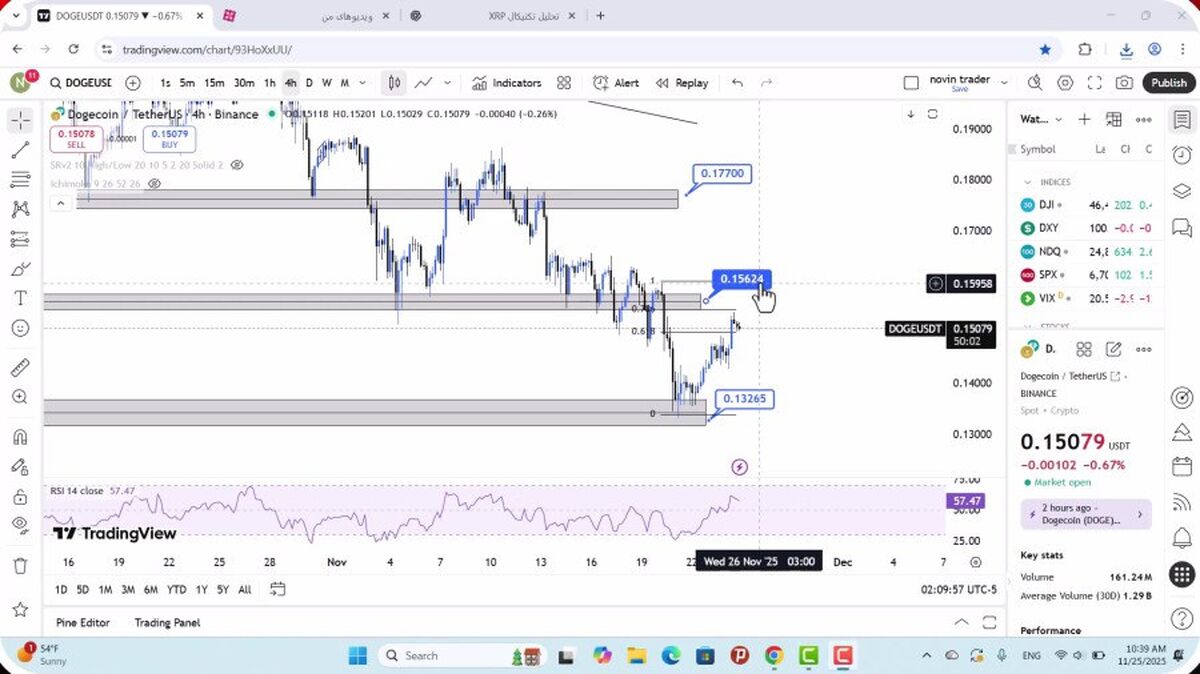
Task: Expand the timeframe interval dropdown
Action: [x=362, y=83]
